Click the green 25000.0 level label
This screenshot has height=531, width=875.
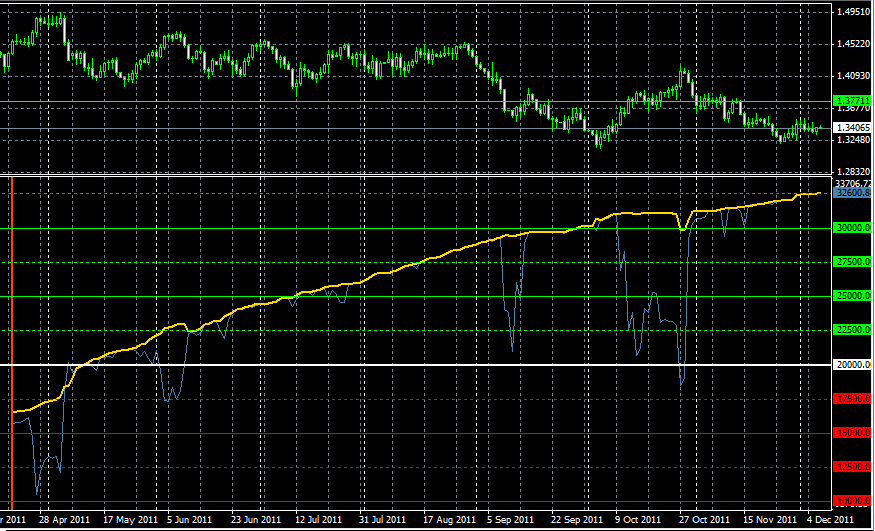[x=851, y=296]
